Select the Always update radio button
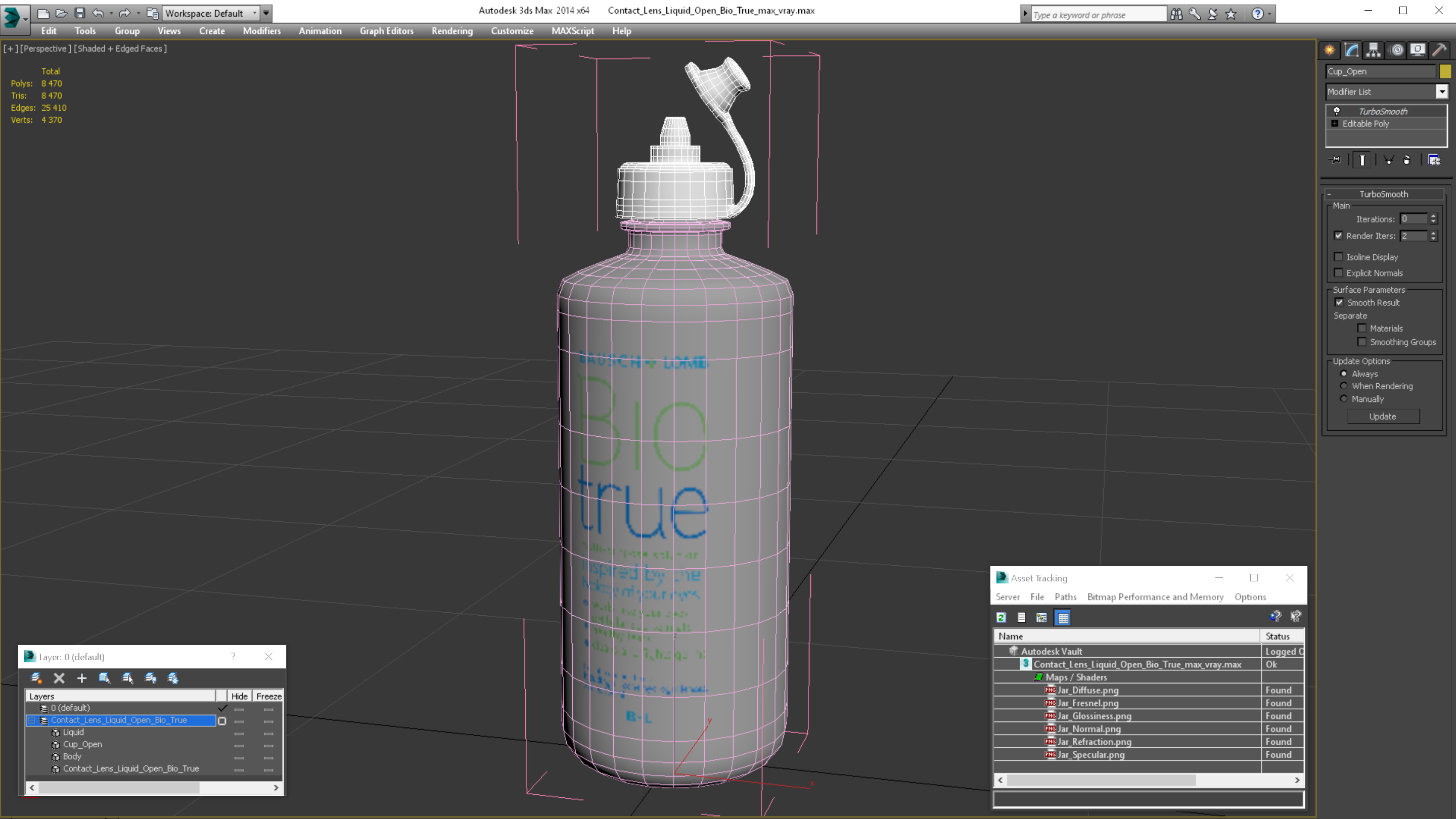The image size is (1456, 819). coord(1344,374)
